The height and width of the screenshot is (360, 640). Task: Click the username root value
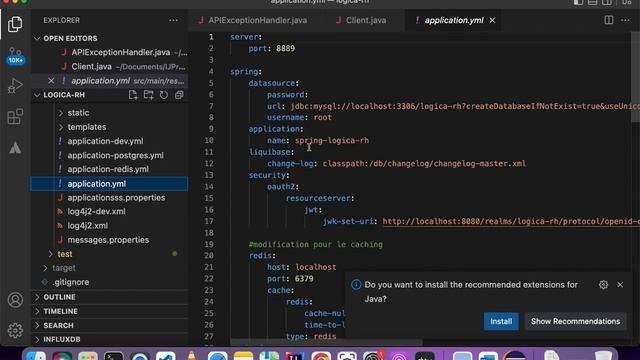pyautogui.click(x=322, y=118)
